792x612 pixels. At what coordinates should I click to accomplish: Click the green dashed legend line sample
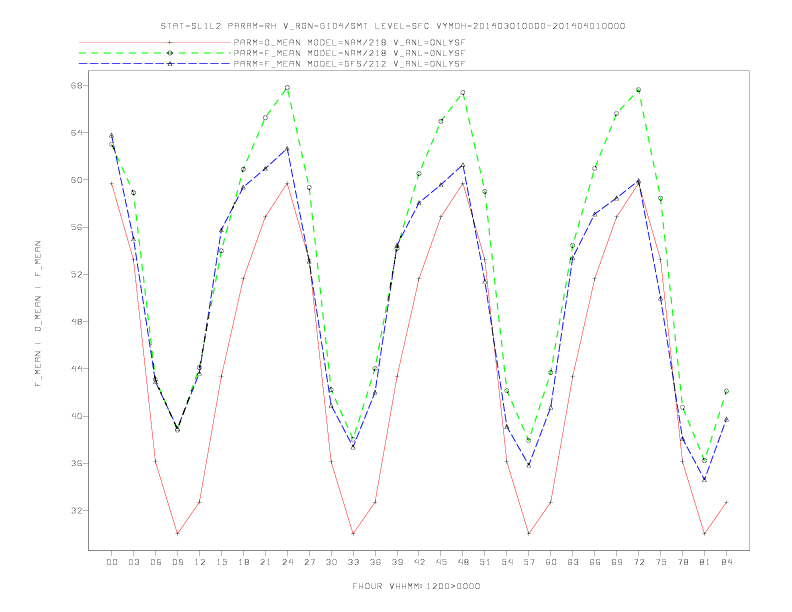pos(155,53)
